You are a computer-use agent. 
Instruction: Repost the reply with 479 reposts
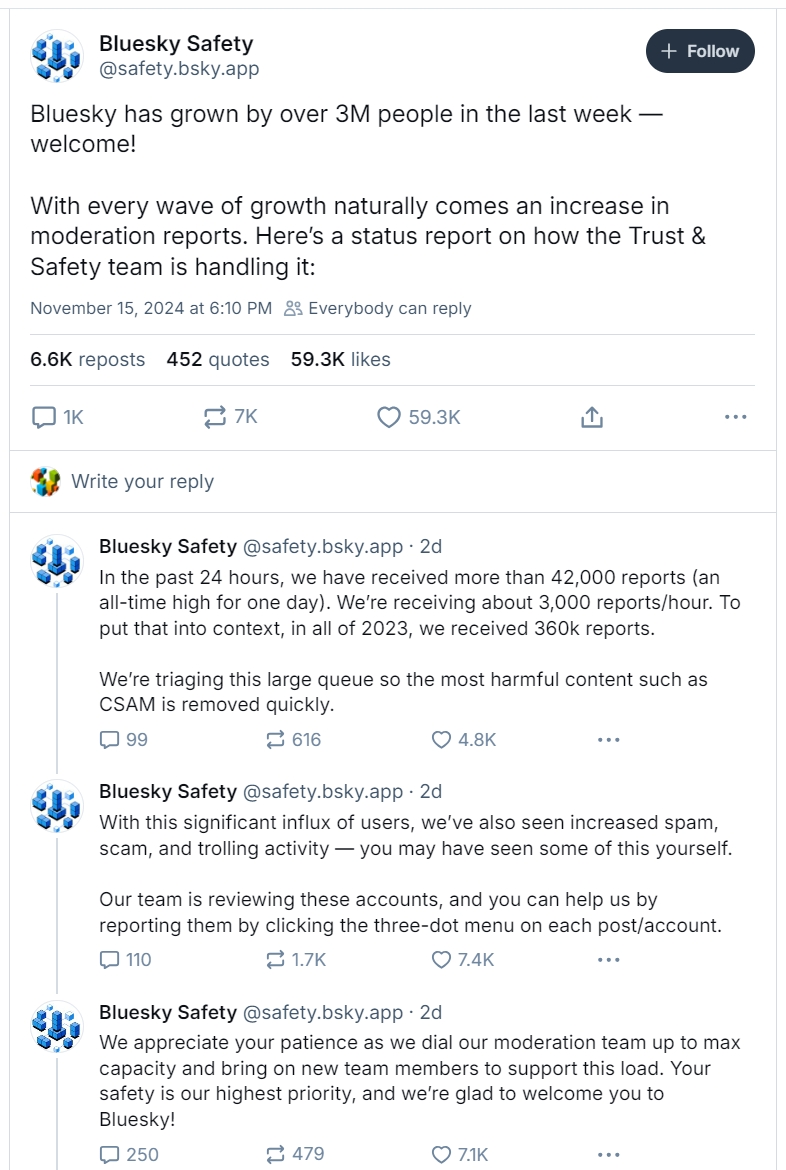(x=295, y=1154)
